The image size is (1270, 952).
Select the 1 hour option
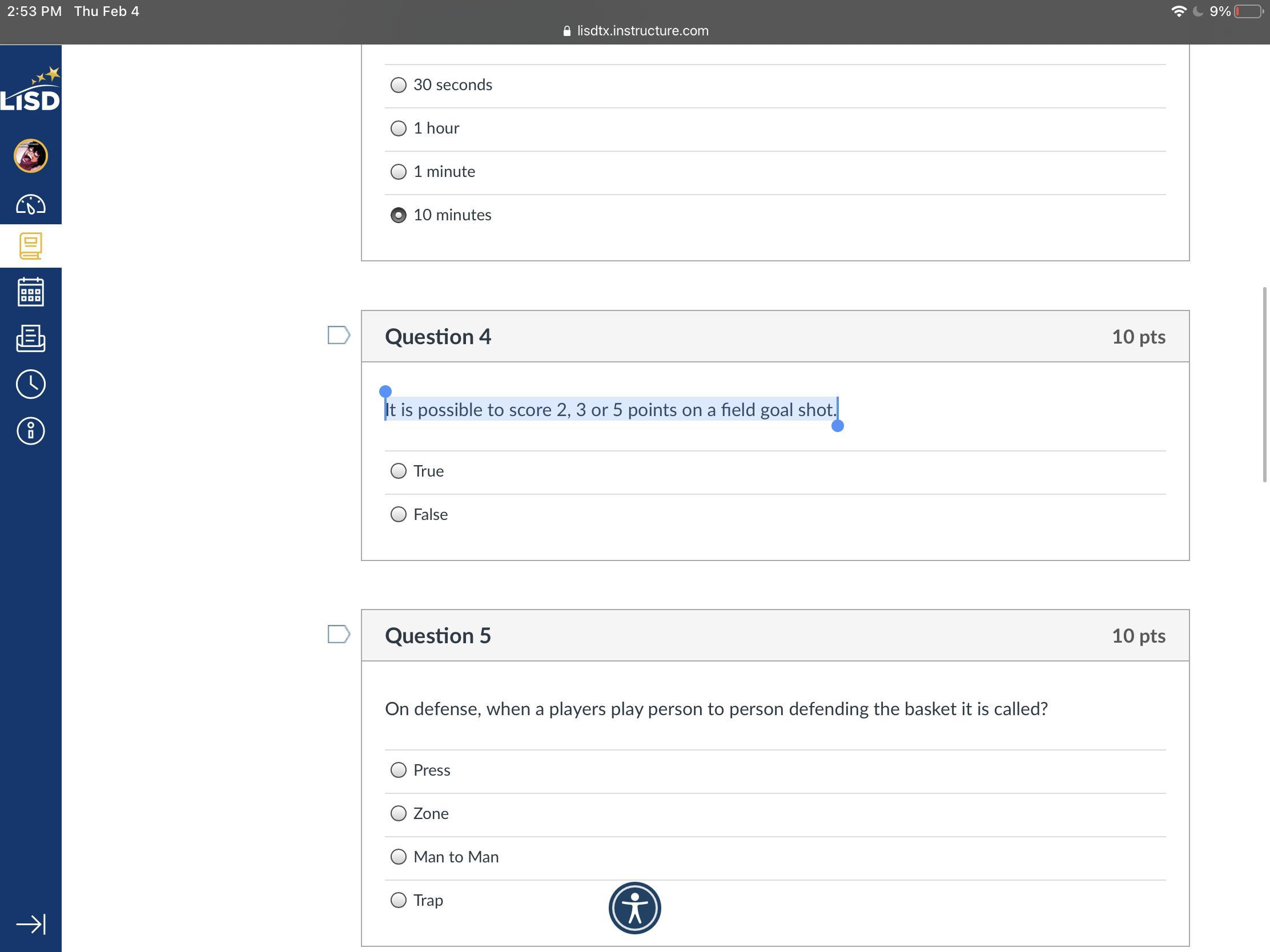click(x=398, y=128)
